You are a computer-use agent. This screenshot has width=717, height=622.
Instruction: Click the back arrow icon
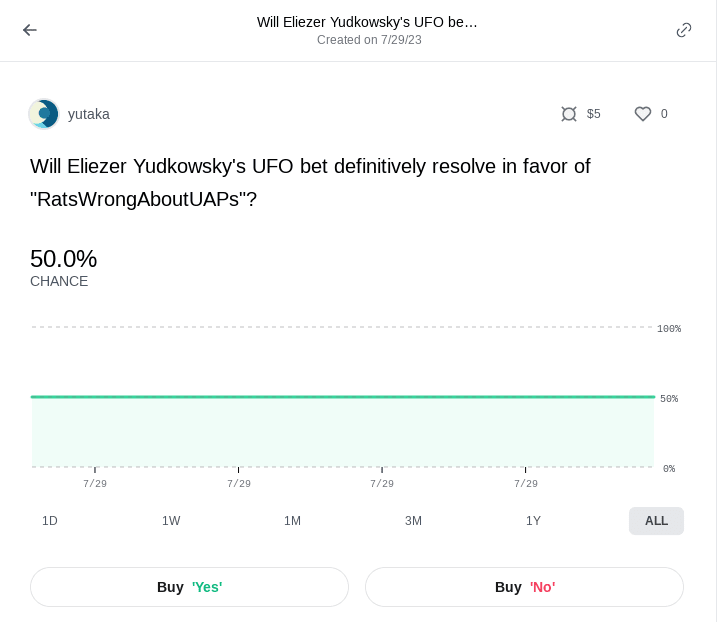30,30
